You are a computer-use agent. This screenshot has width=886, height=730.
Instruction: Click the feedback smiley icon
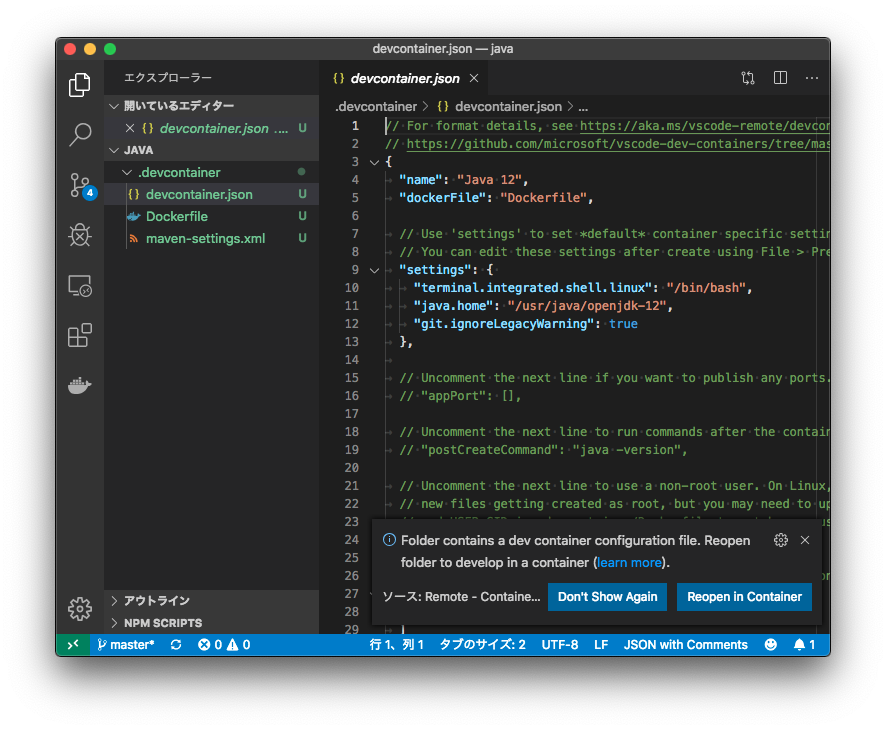pos(770,645)
